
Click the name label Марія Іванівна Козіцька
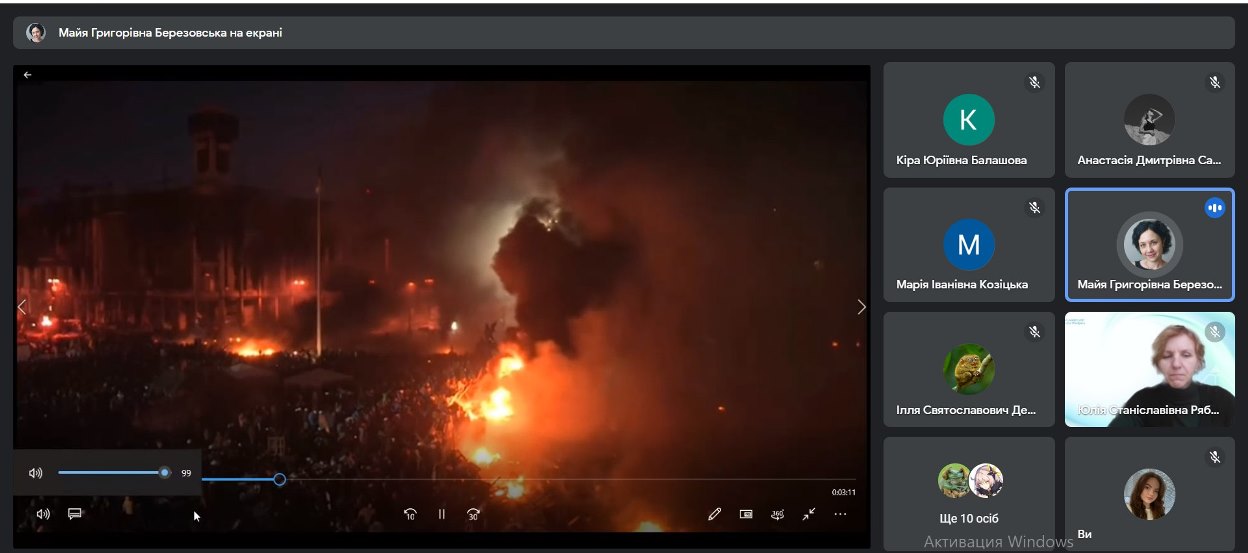click(x=962, y=285)
